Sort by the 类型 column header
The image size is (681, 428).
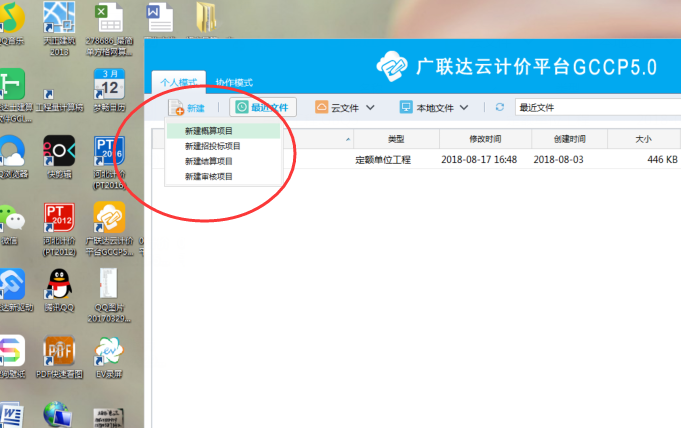(x=396, y=139)
